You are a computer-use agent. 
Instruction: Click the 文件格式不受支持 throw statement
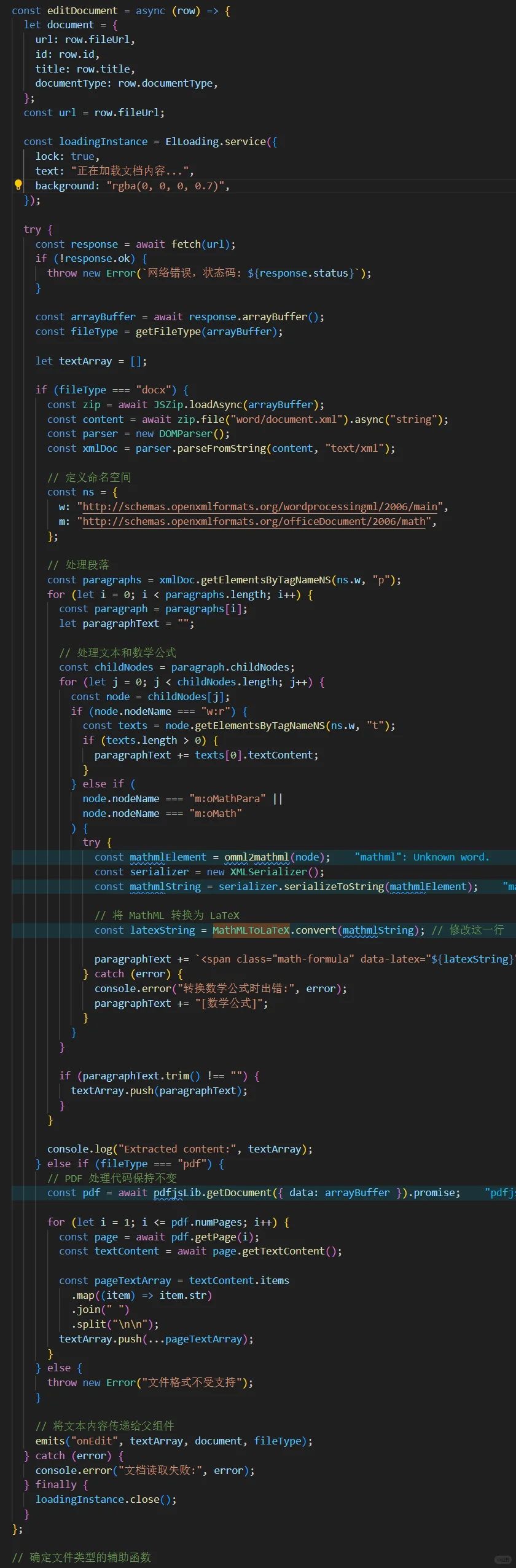[x=150, y=1383]
